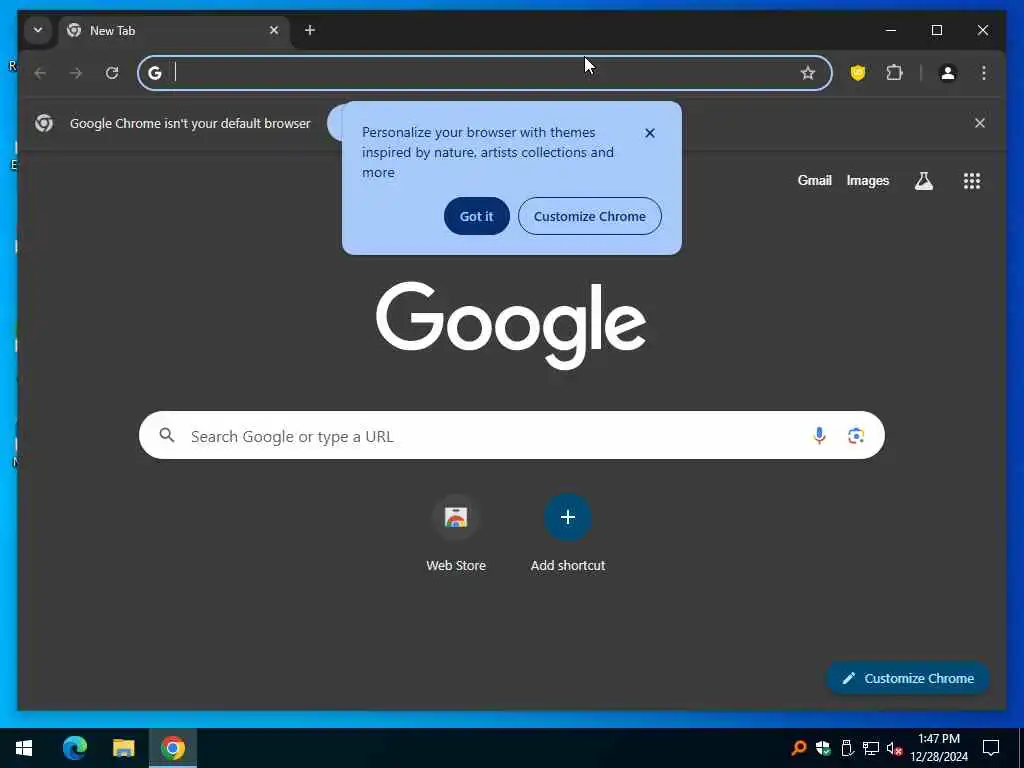This screenshot has height=768, width=1024.
Task: Open the tab search dropdown arrow
Action: (x=38, y=30)
